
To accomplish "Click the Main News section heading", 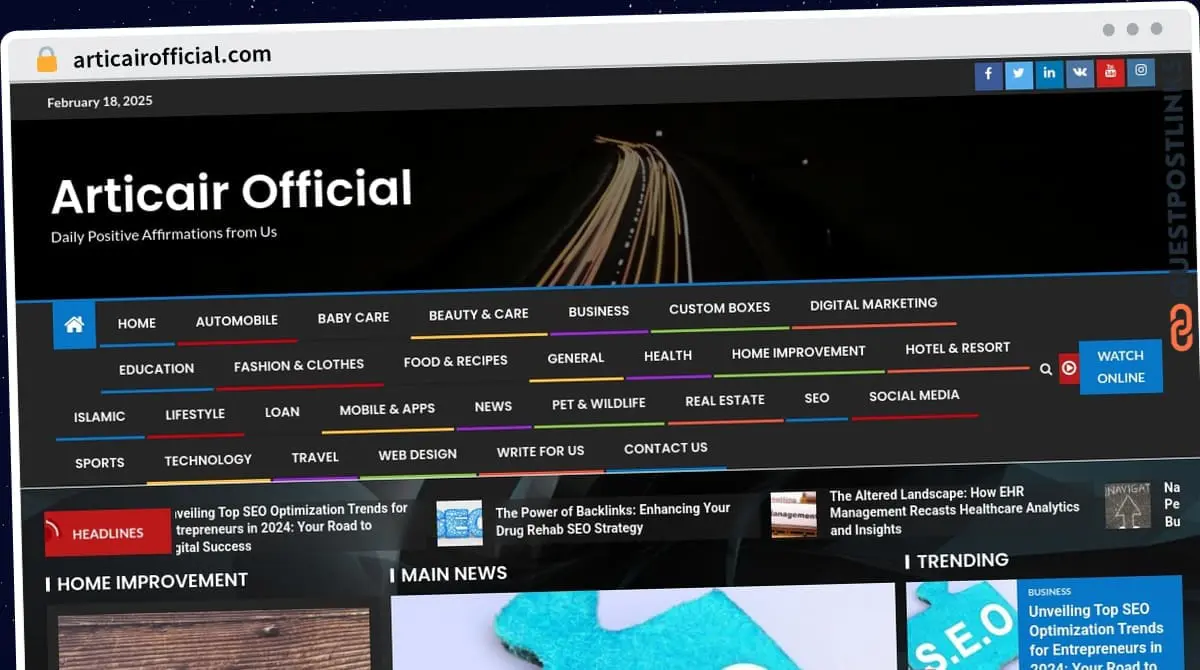I will [x=454, y=574].
